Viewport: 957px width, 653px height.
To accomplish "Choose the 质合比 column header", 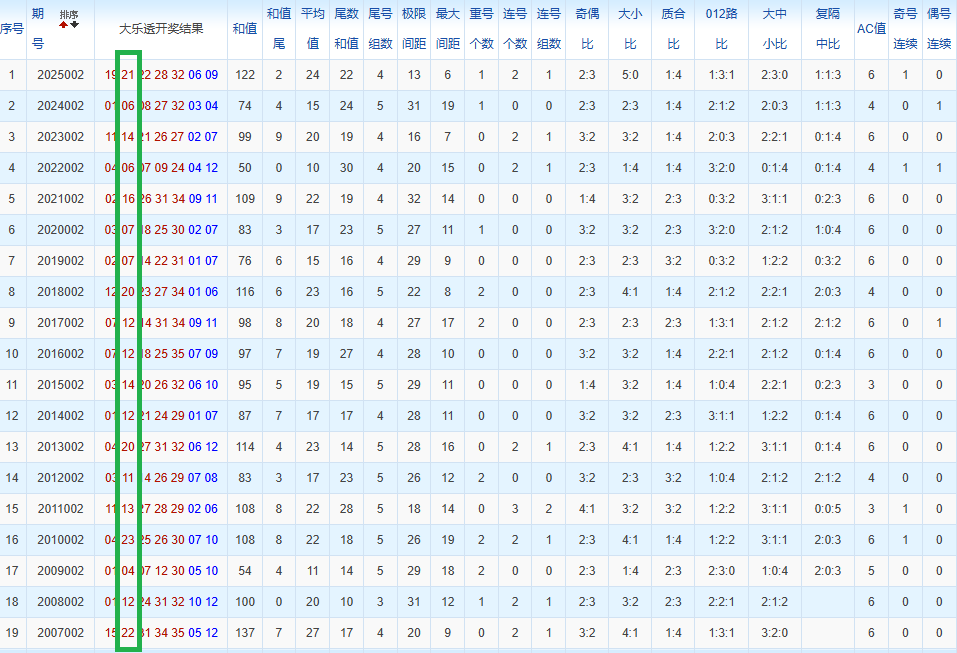I will point(673,29).
